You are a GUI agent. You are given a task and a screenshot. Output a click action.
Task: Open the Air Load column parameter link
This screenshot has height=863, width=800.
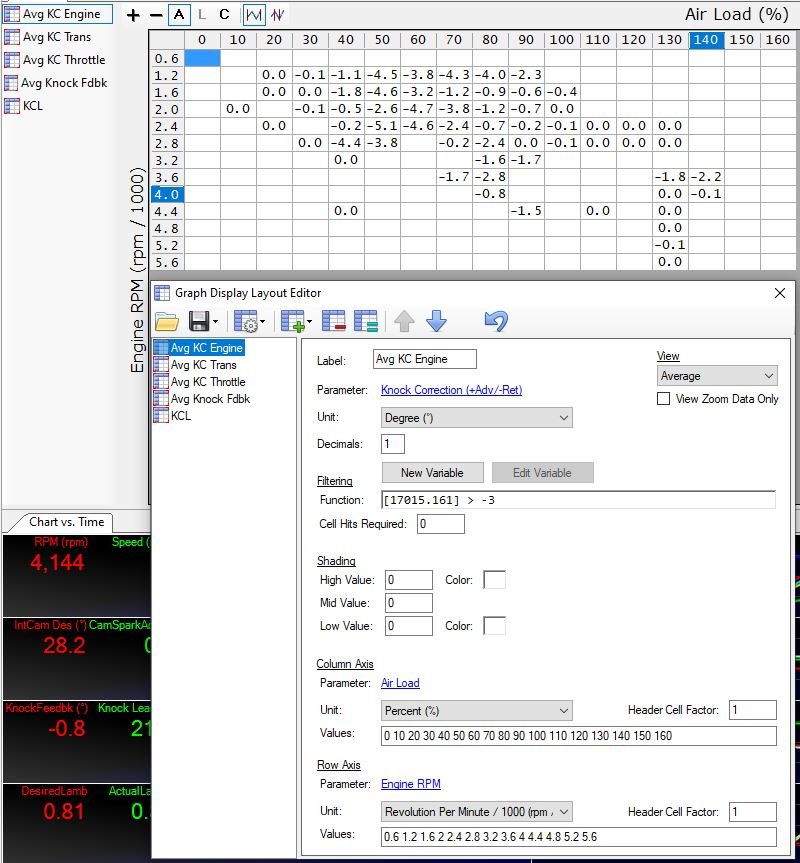tap(400, 683)
